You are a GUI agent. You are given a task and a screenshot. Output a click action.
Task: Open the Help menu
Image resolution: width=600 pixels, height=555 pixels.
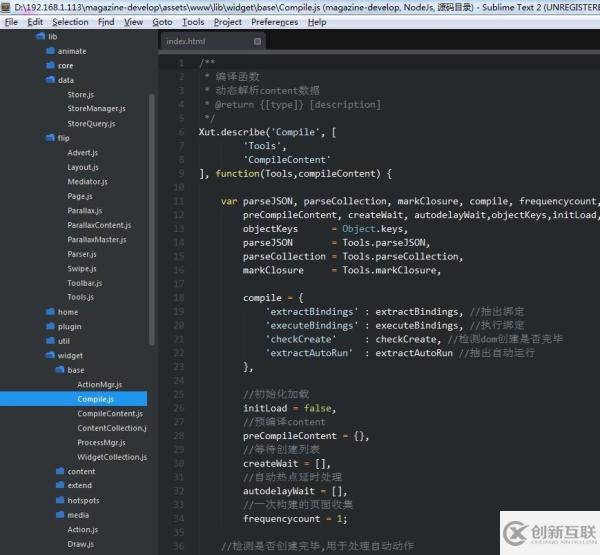317,22
